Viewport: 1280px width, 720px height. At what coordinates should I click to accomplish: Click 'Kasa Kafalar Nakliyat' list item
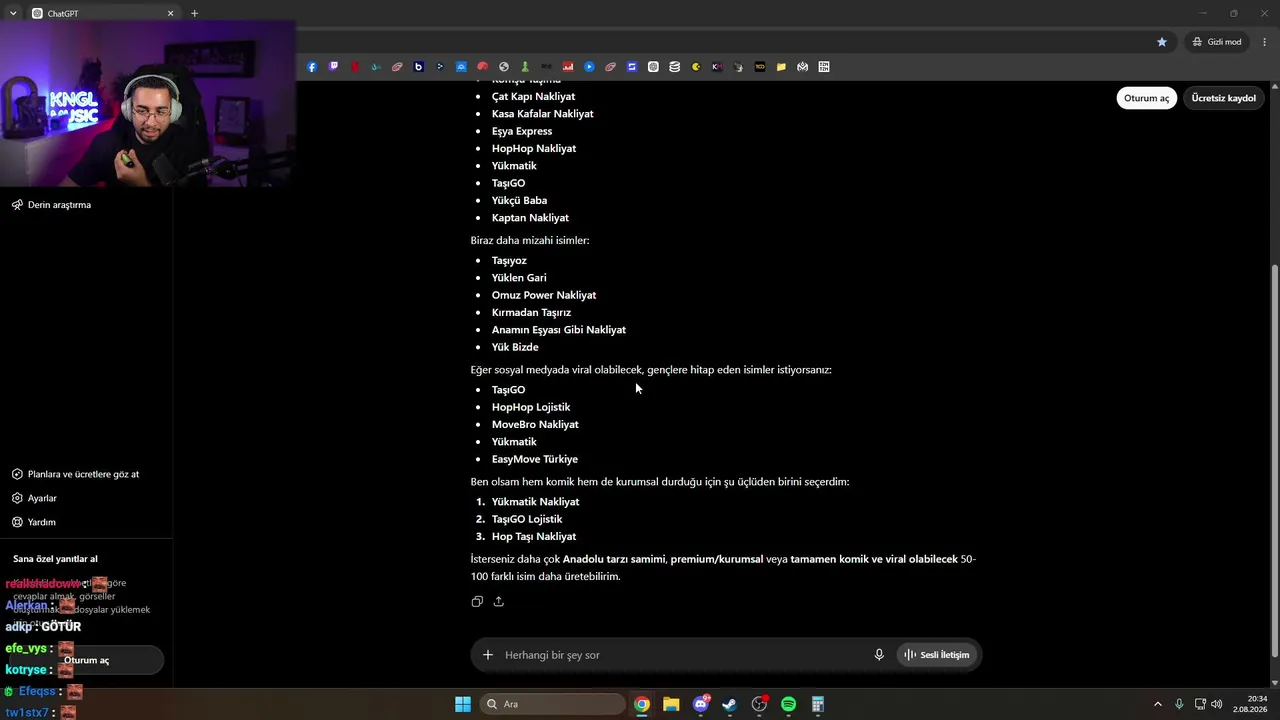543,114
